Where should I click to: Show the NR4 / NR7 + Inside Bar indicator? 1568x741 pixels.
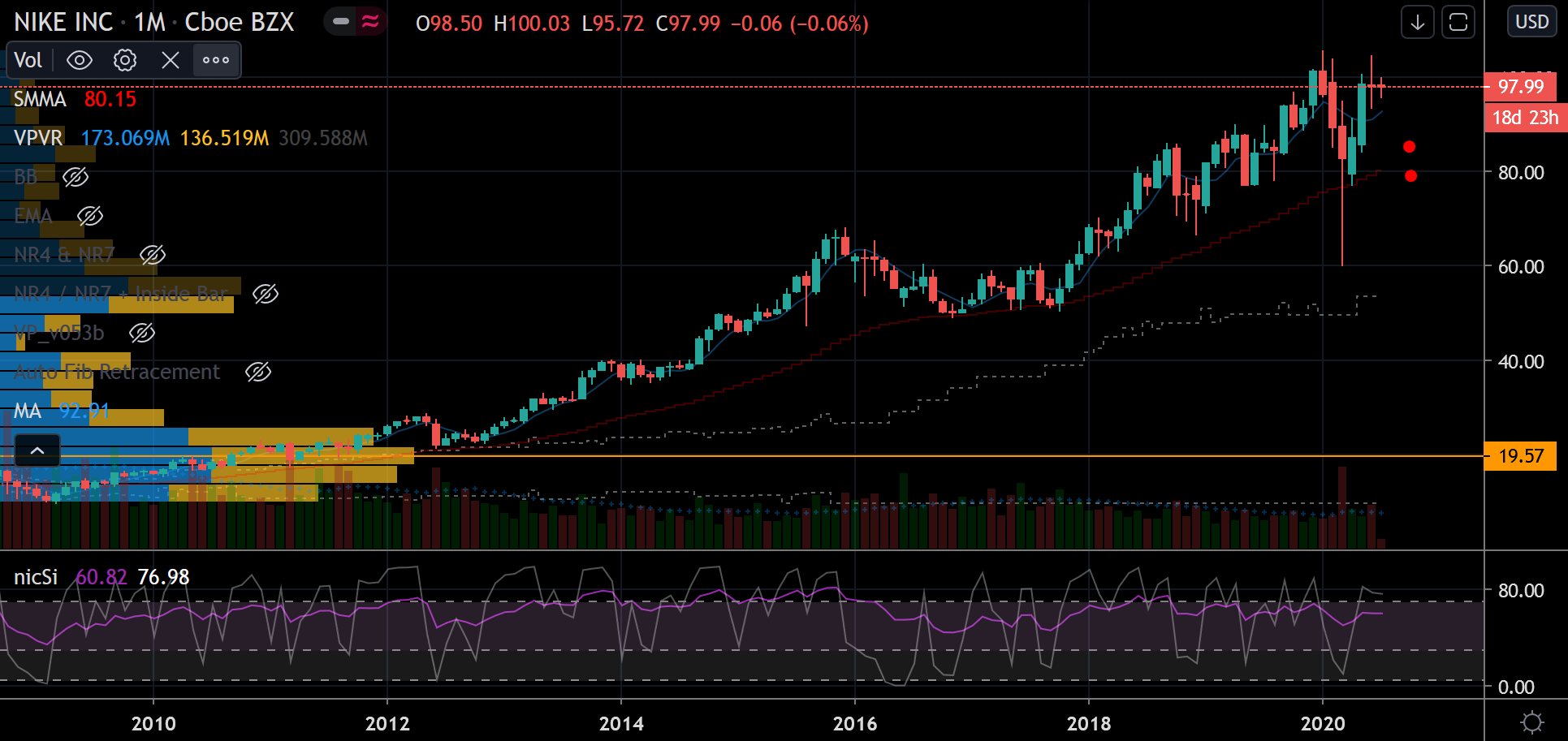pos(266,294)
